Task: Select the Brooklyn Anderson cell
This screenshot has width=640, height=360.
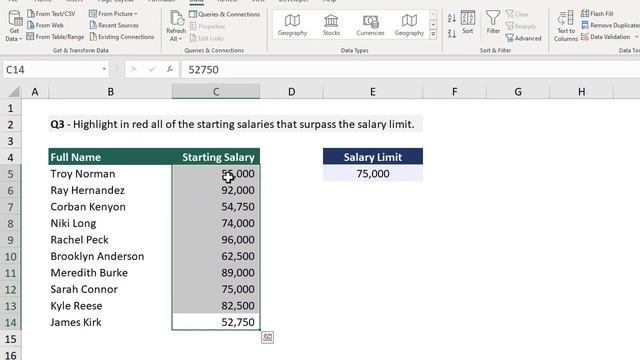Action: [x=110, y=256]
